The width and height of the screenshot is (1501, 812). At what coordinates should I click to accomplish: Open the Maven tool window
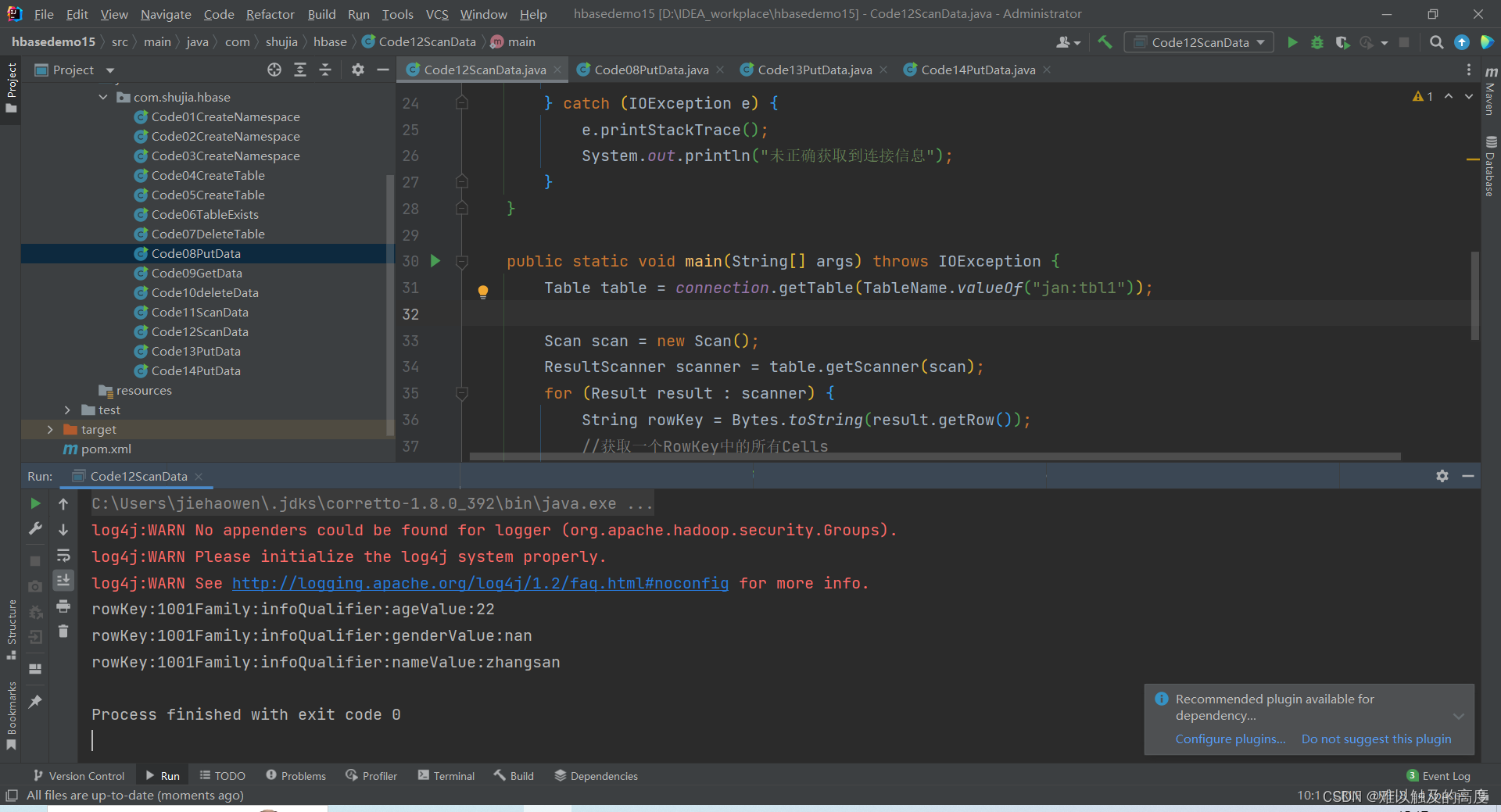[1491, 92]
